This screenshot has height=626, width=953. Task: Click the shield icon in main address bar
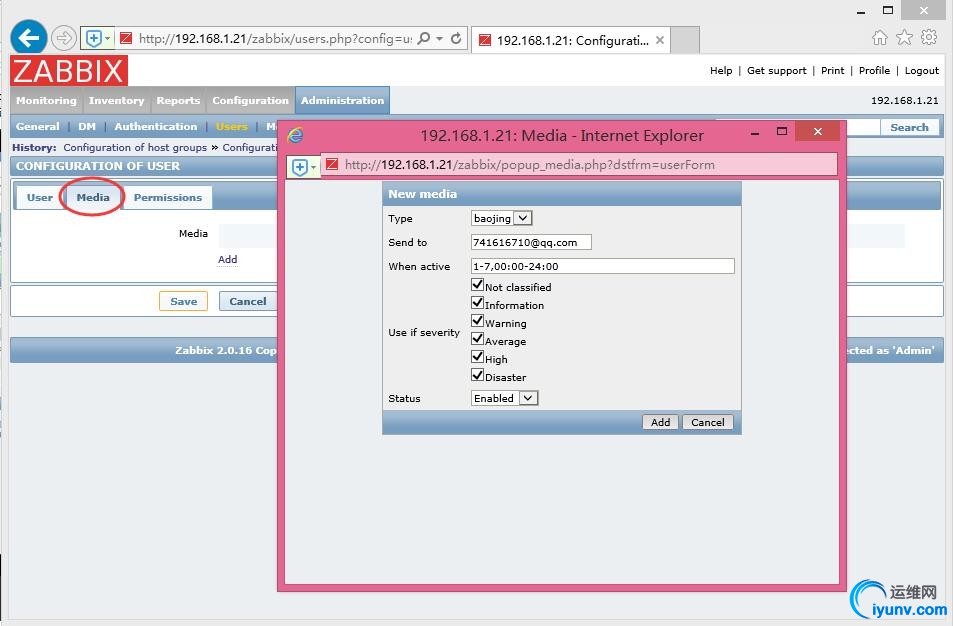tap(94, 39)
